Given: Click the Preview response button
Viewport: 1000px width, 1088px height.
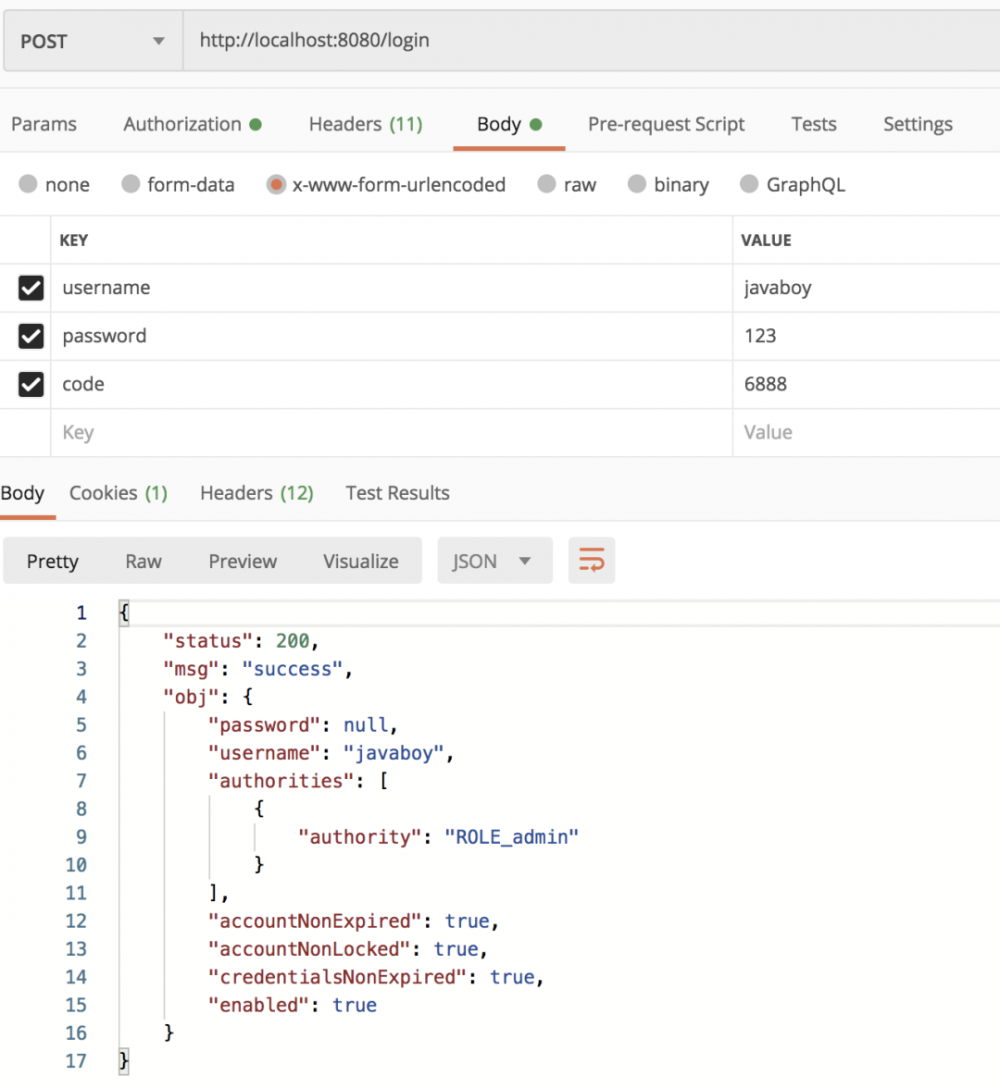Looking at the screenshot, I should coord(242,561).
